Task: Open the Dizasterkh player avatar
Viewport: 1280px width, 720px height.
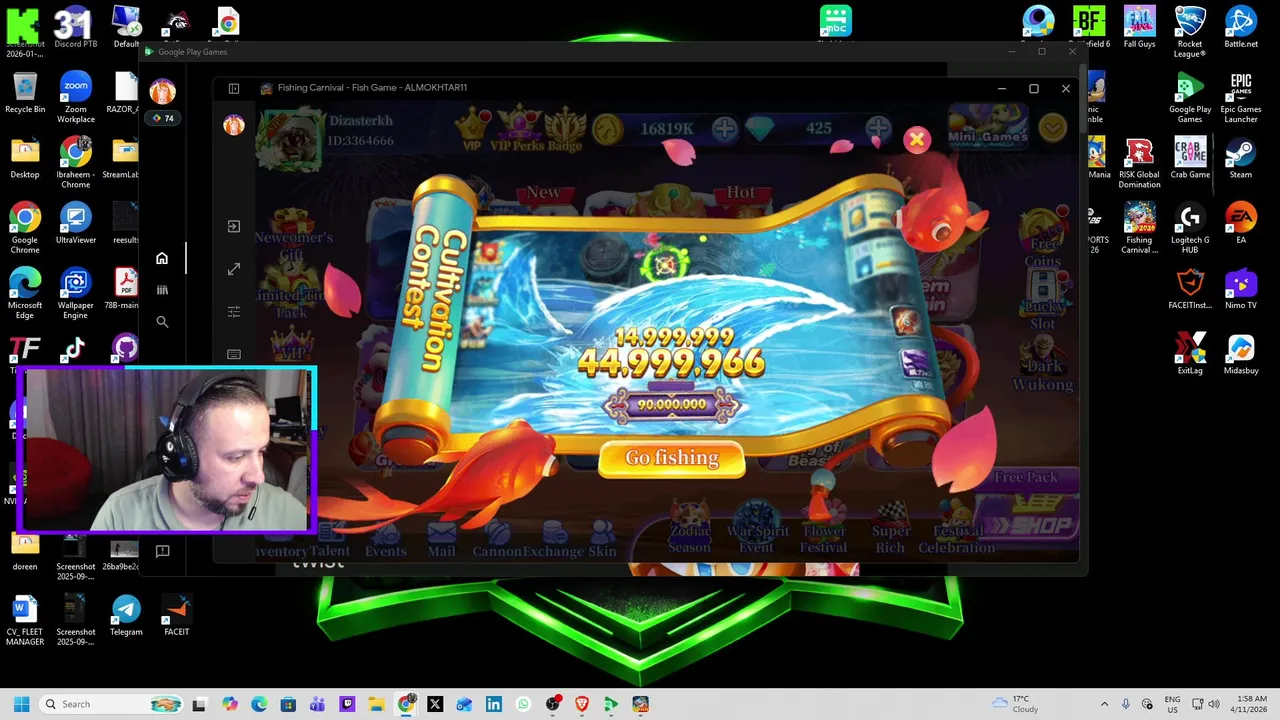Action: click(x=290, y=138)
